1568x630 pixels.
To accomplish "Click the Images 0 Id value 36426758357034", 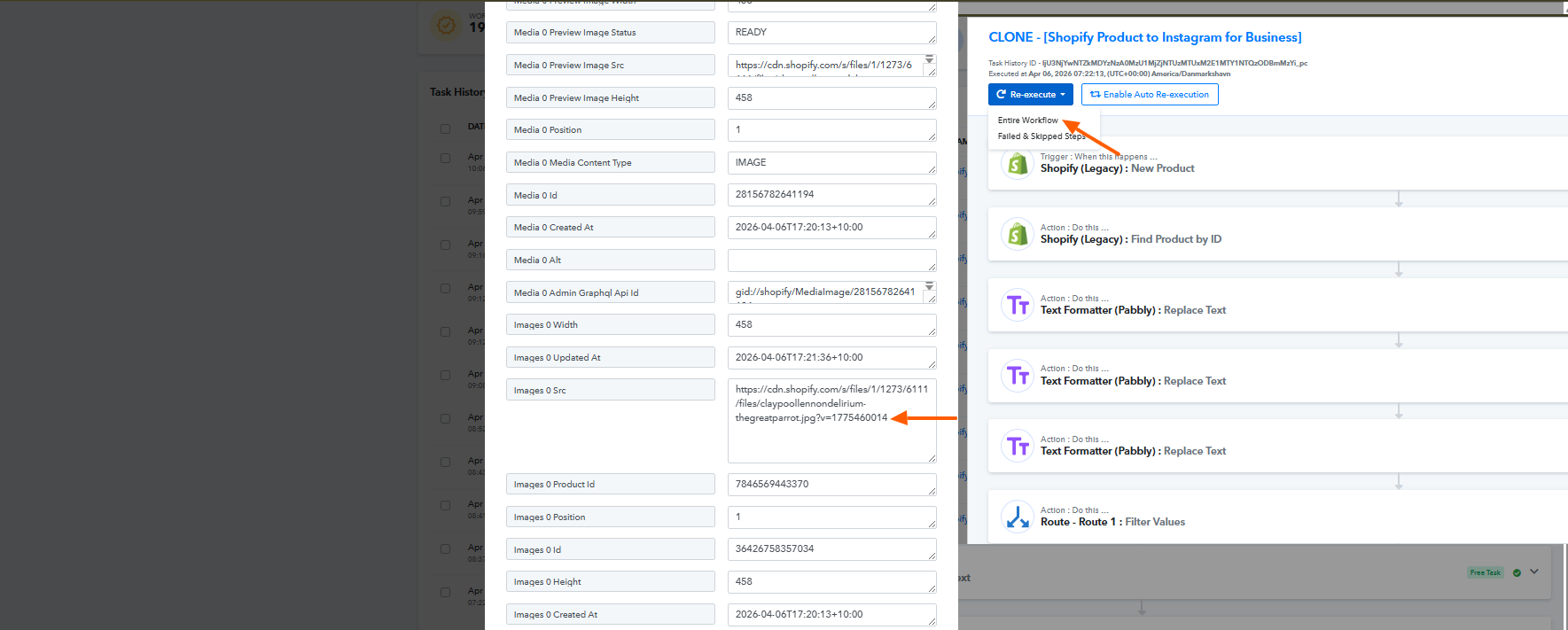I will [831, 549].
